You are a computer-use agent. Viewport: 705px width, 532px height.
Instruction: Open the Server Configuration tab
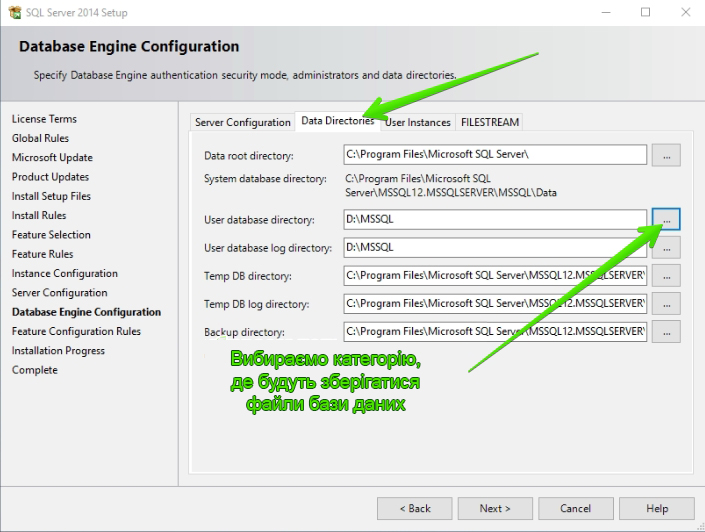click(x=242, y=122)
